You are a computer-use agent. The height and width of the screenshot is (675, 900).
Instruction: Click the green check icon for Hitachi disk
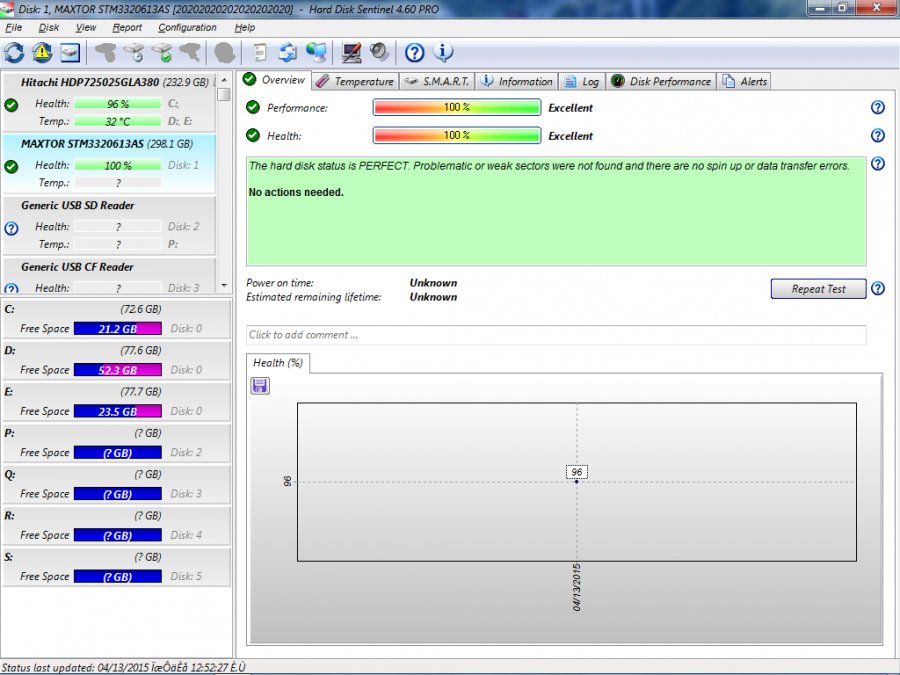pos(11,105)
